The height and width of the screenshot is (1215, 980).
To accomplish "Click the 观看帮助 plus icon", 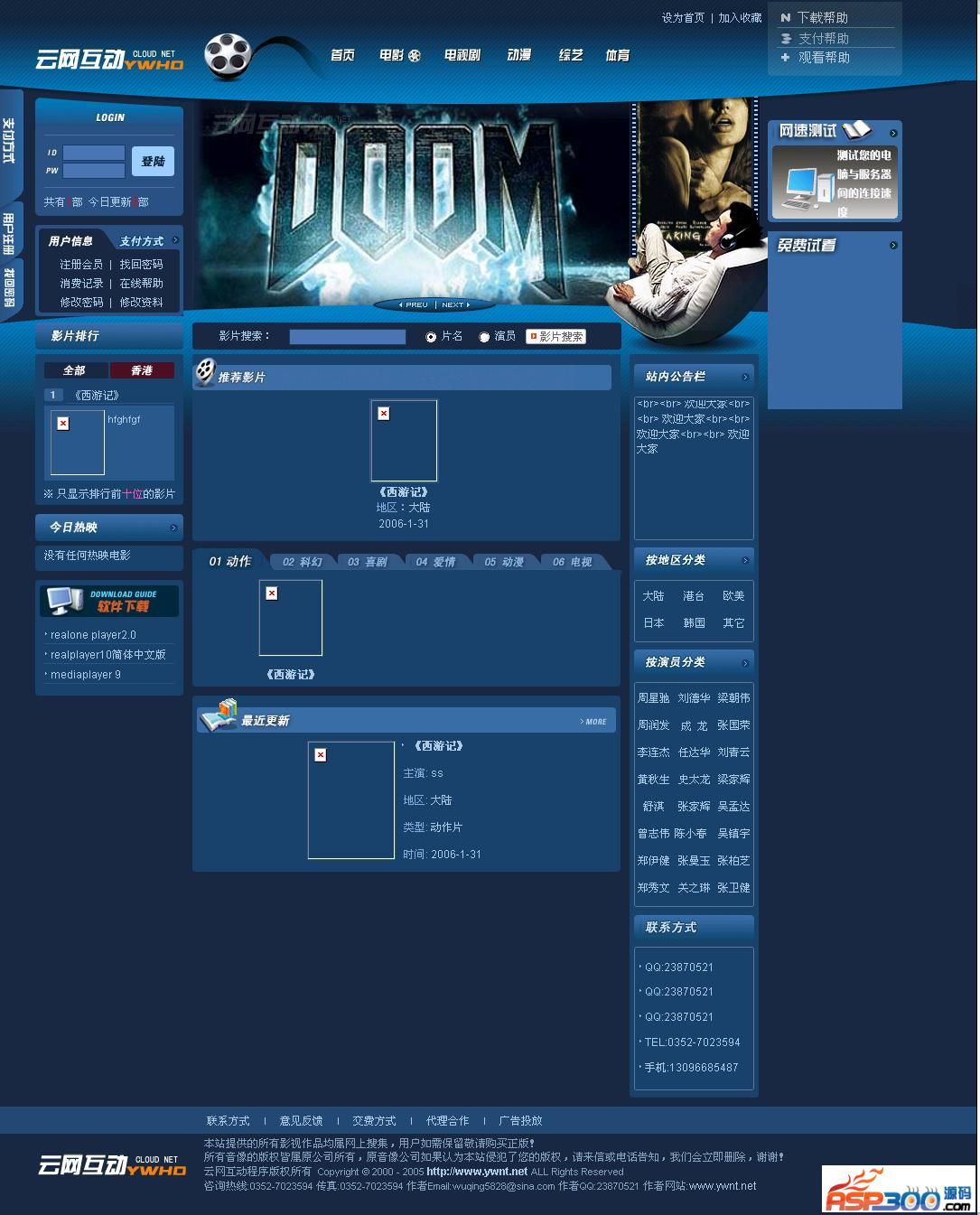I will pyautogui.click(x=786, y=57).
